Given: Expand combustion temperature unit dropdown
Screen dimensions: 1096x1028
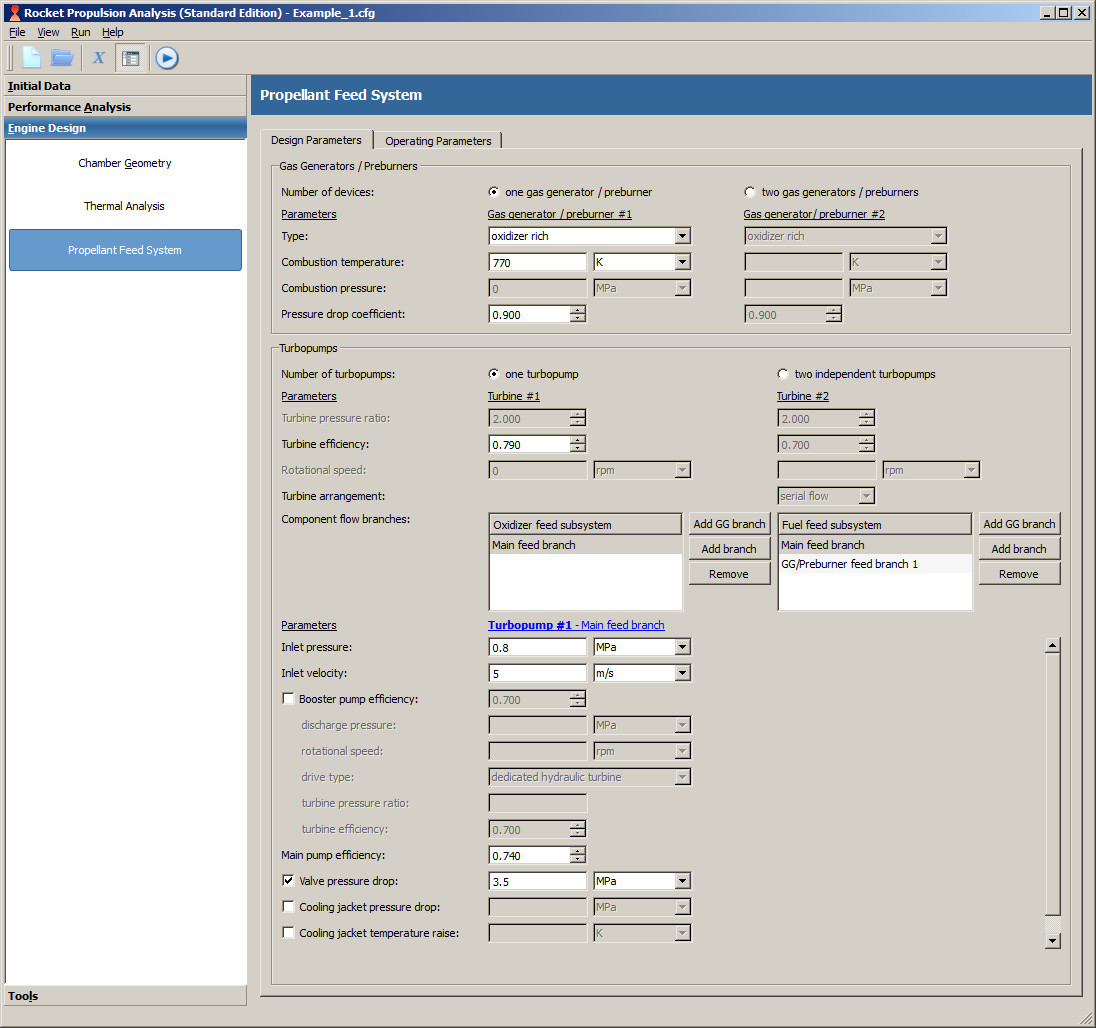Looking at the screenshot, I should (682, 262).
